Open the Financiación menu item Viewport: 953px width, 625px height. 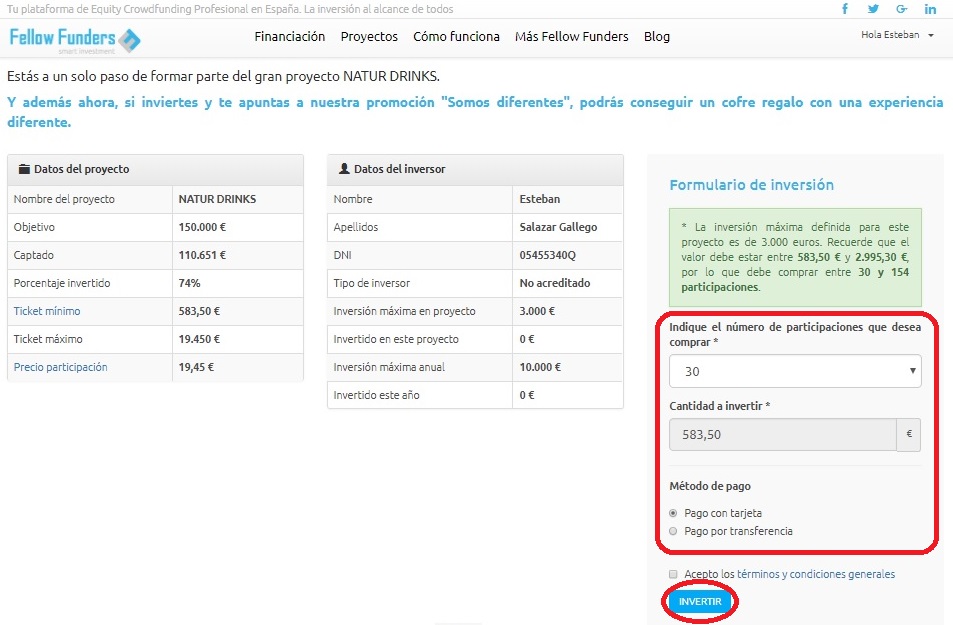pyautogui.click(x=290, y=37)
